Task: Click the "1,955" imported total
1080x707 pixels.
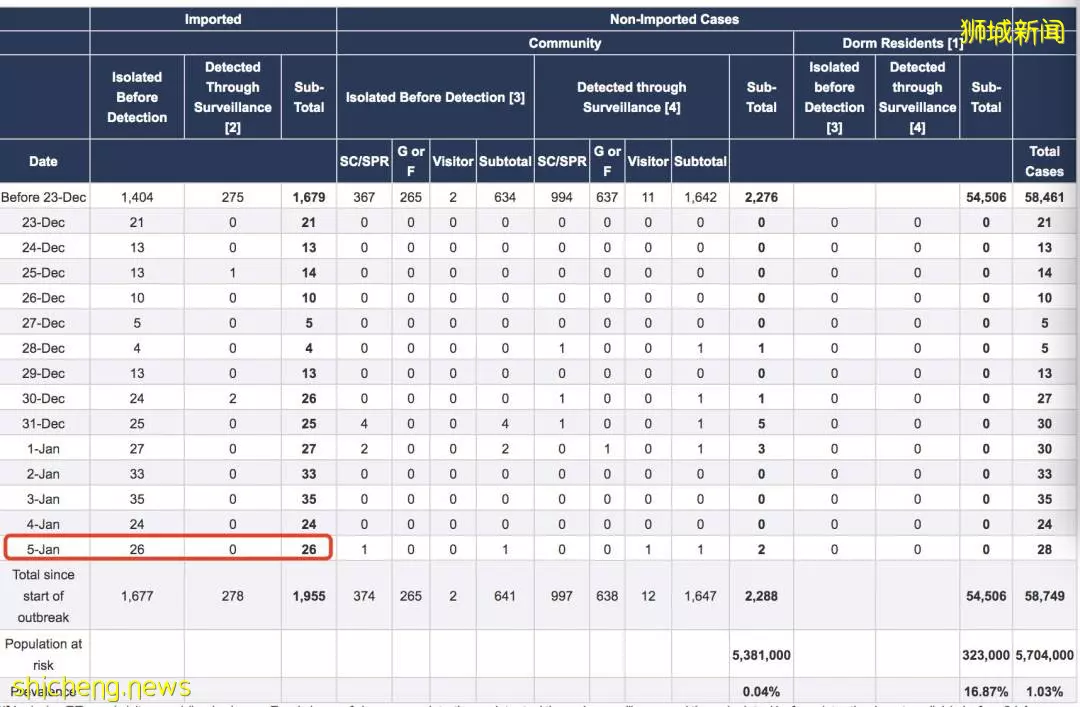Action: point(309,596)
